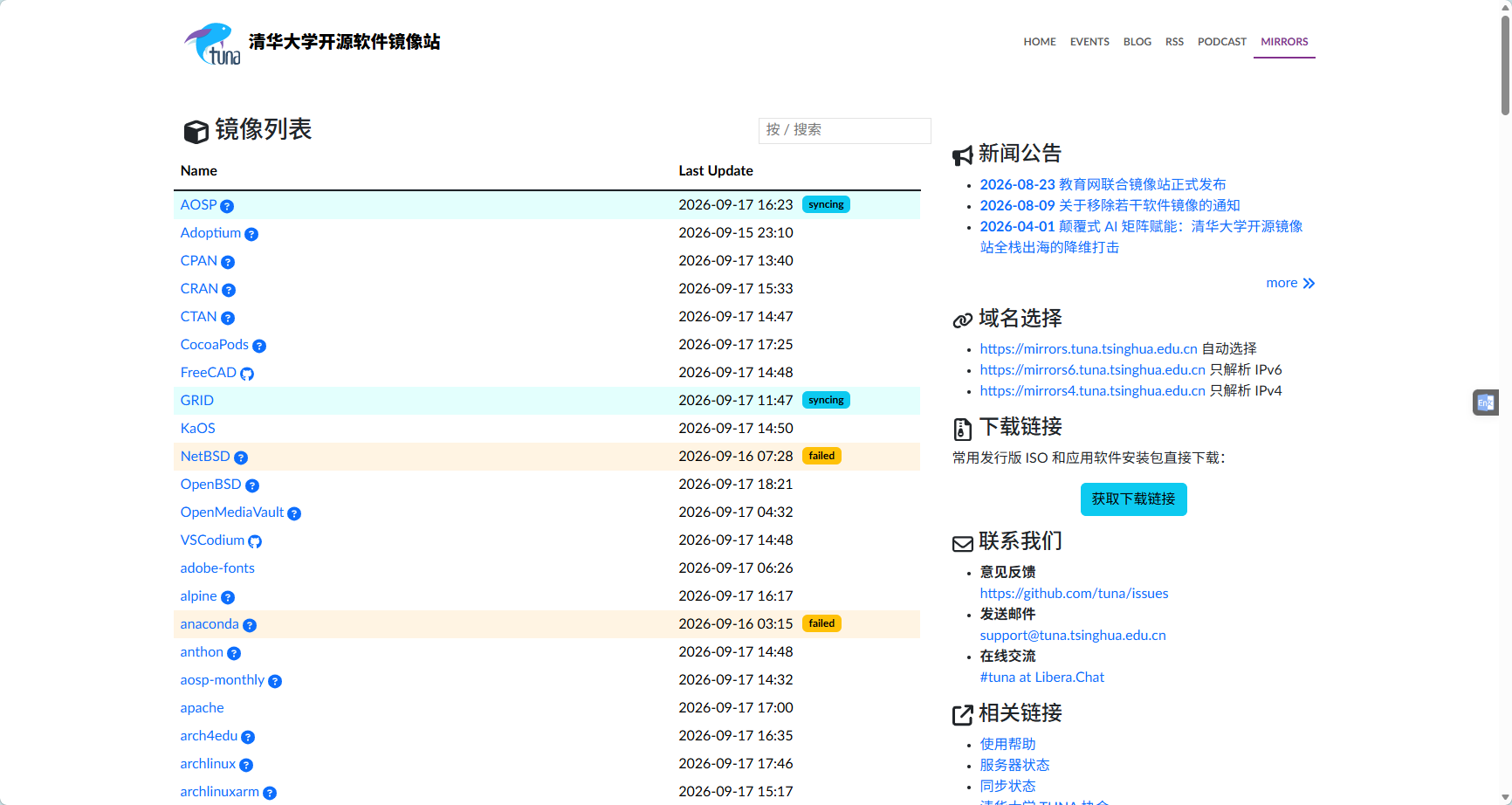
Task: Open the anaconda help question icon
Action: pyautogui.click(x=250, y=625)
